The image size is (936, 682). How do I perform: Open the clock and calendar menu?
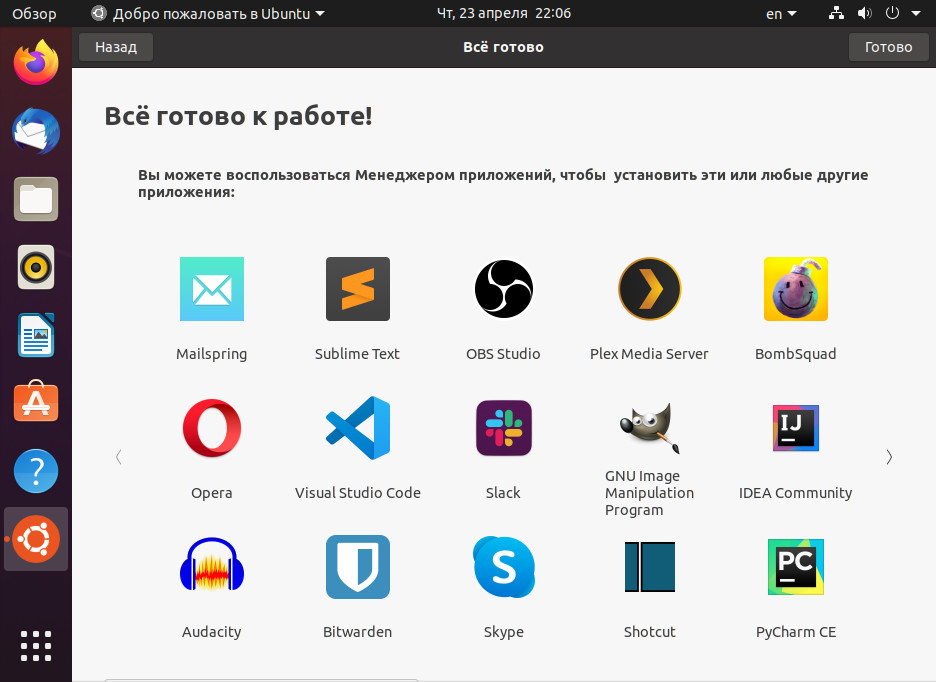click(504, 13)
